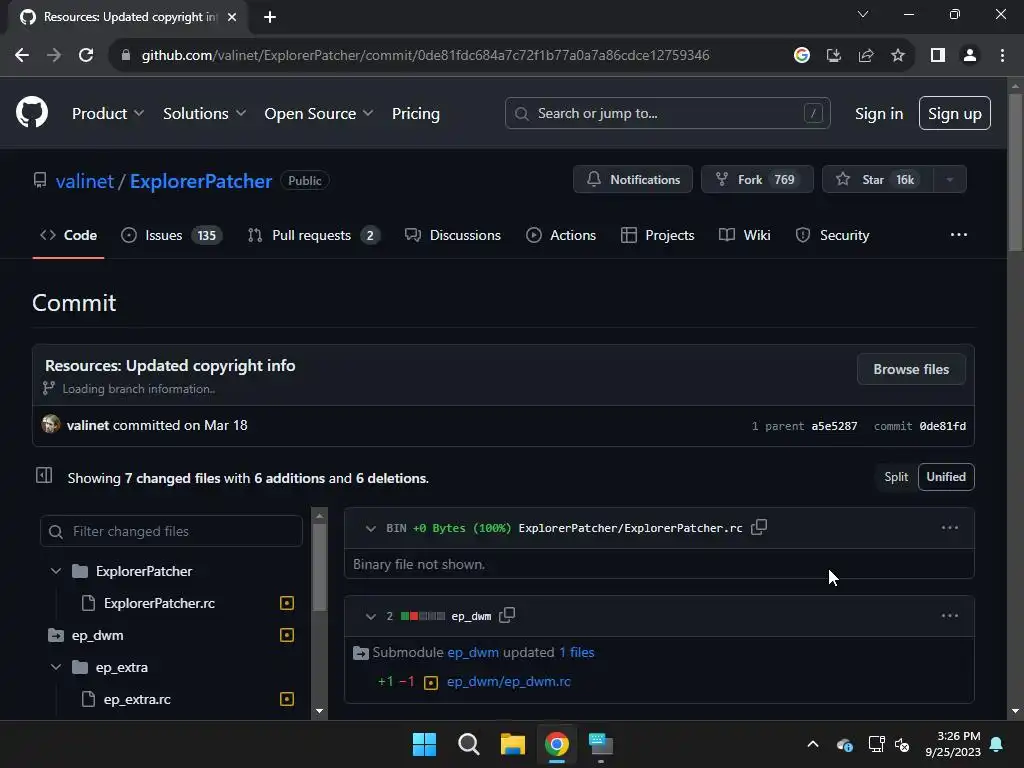Collapse the ExplorerPatcher.rc diff section
Image resolution: width=1024 pixels, height=768 pixels.
pos(370,528)
